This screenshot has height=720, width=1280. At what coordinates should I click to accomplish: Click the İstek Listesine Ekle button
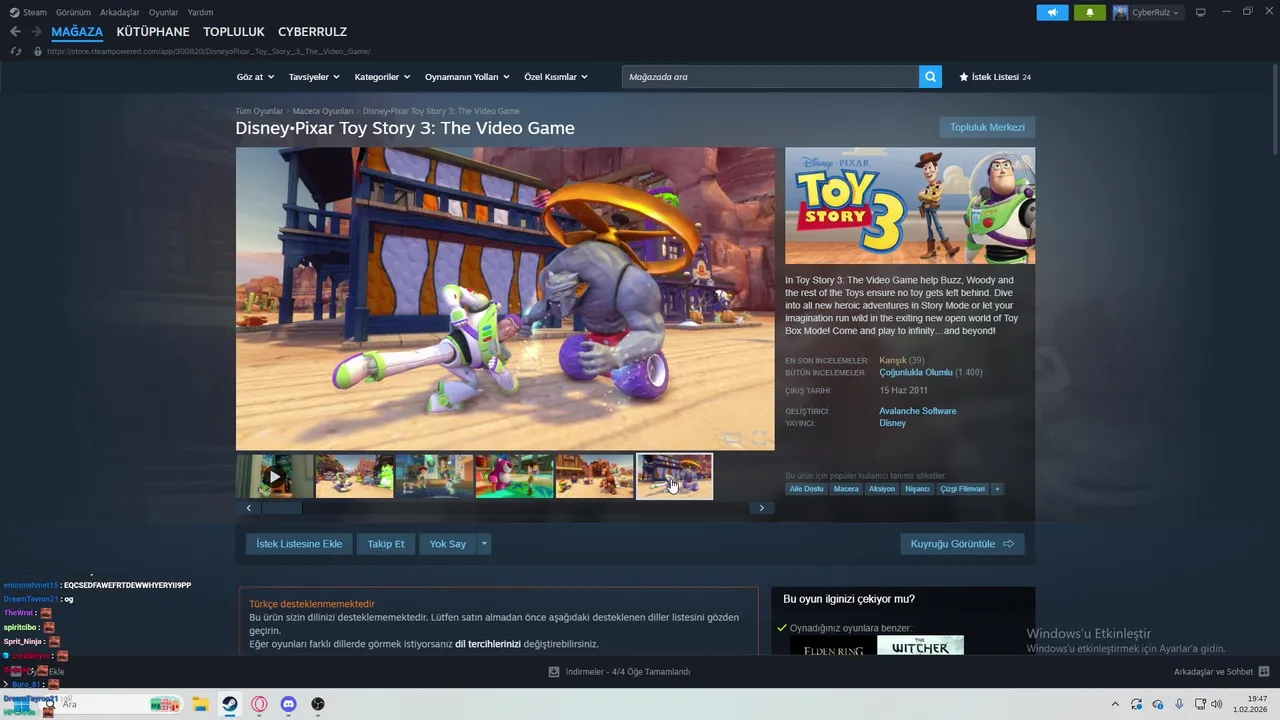click(299, 544)
